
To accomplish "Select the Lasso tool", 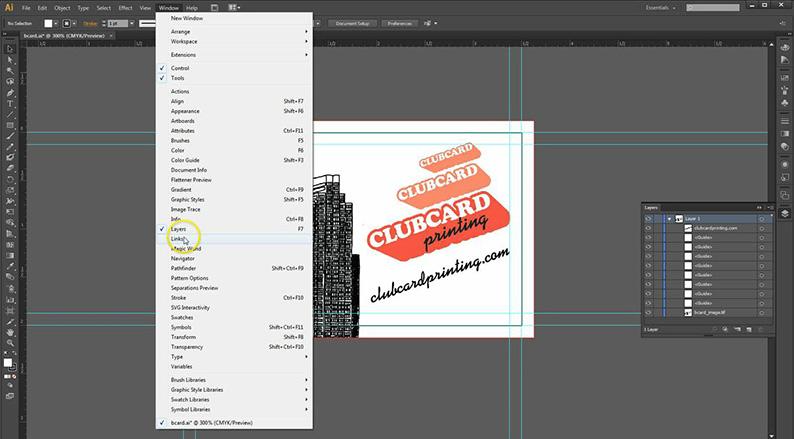I will (x=10, y=82).
